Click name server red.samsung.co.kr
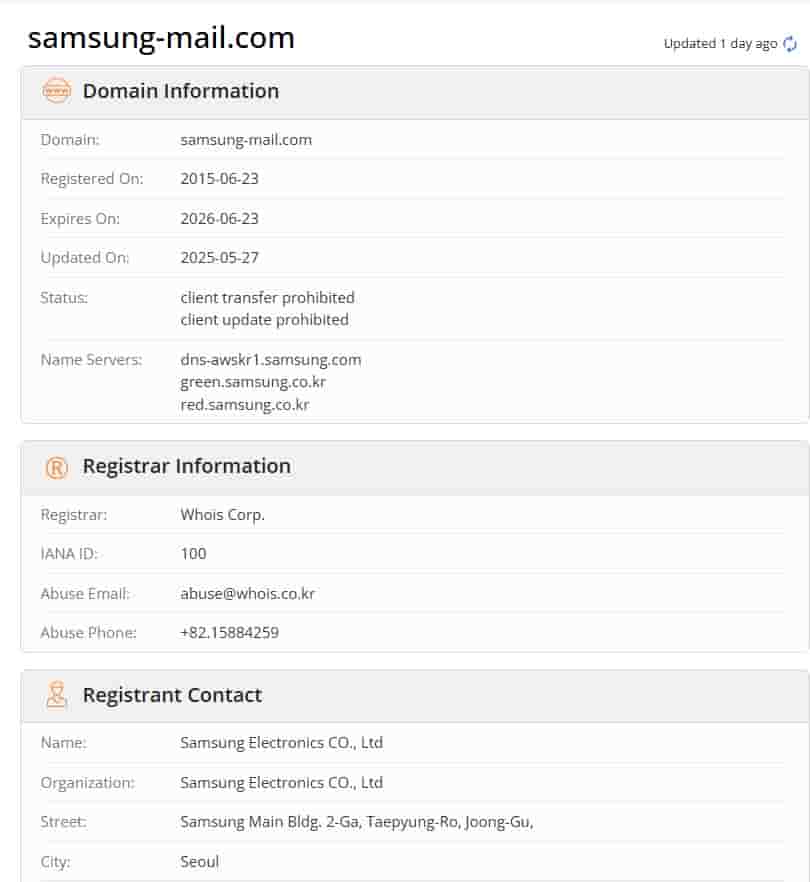Image resolution: width=810 pixels, height=882 pixels. tap(244, 404)
